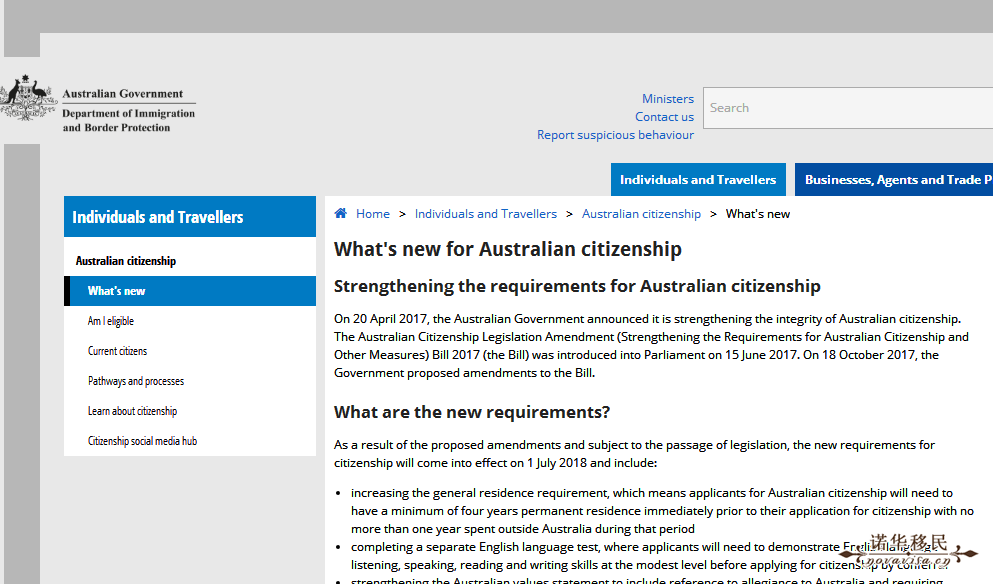
Task: Go to Home in the breadcrumb
Action: (x=372, y=214)
